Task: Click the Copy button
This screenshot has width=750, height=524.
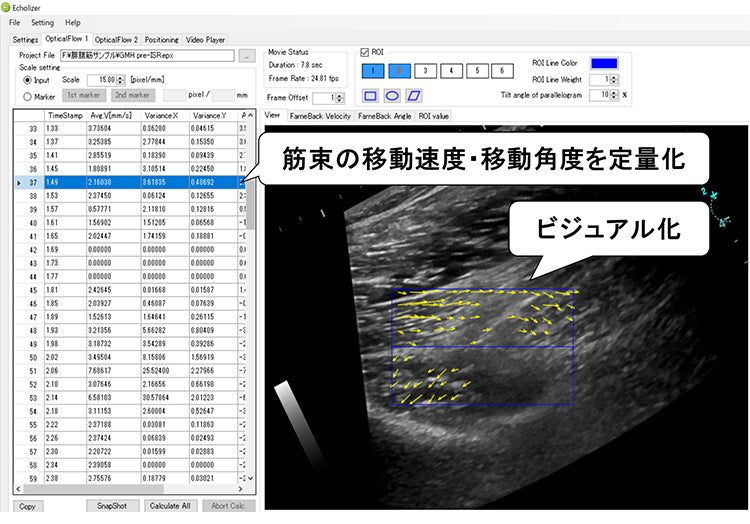Action: coord(27,506)
